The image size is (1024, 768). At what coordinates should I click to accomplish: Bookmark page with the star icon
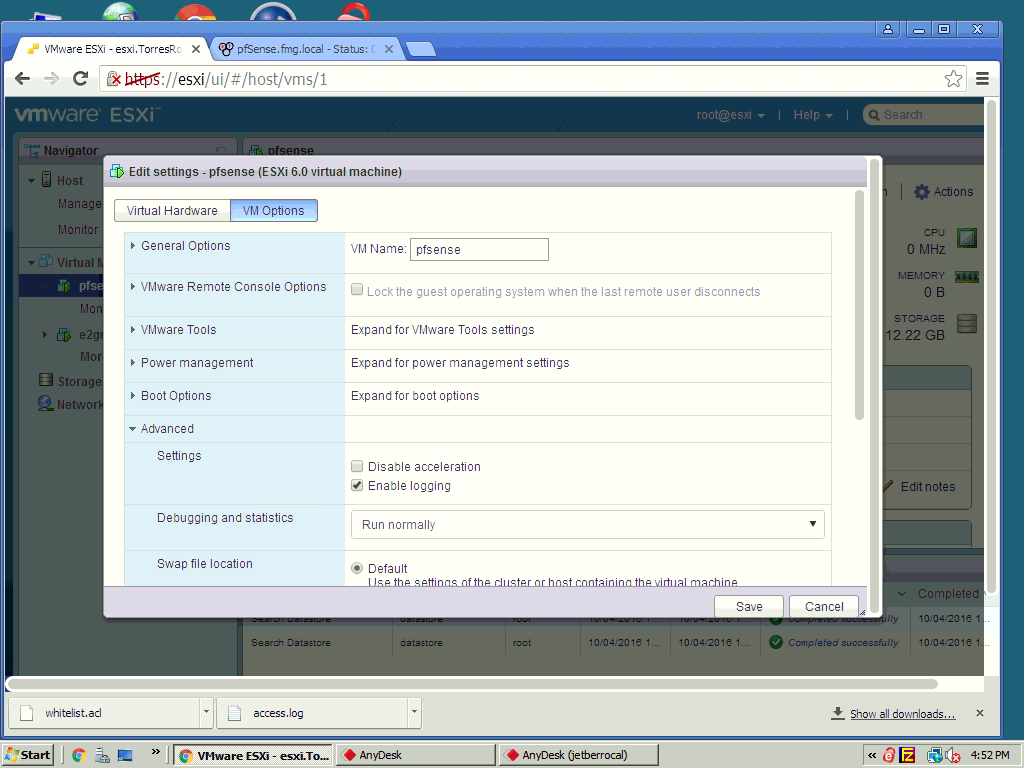(953, 79)
